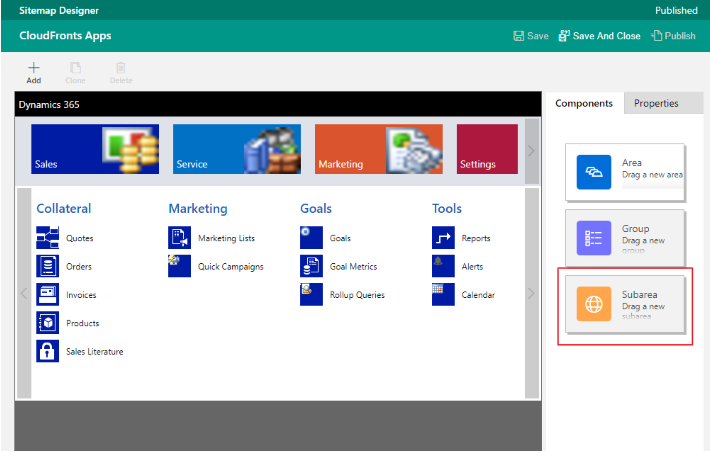Click the Save button

click(x=531, y=36)
